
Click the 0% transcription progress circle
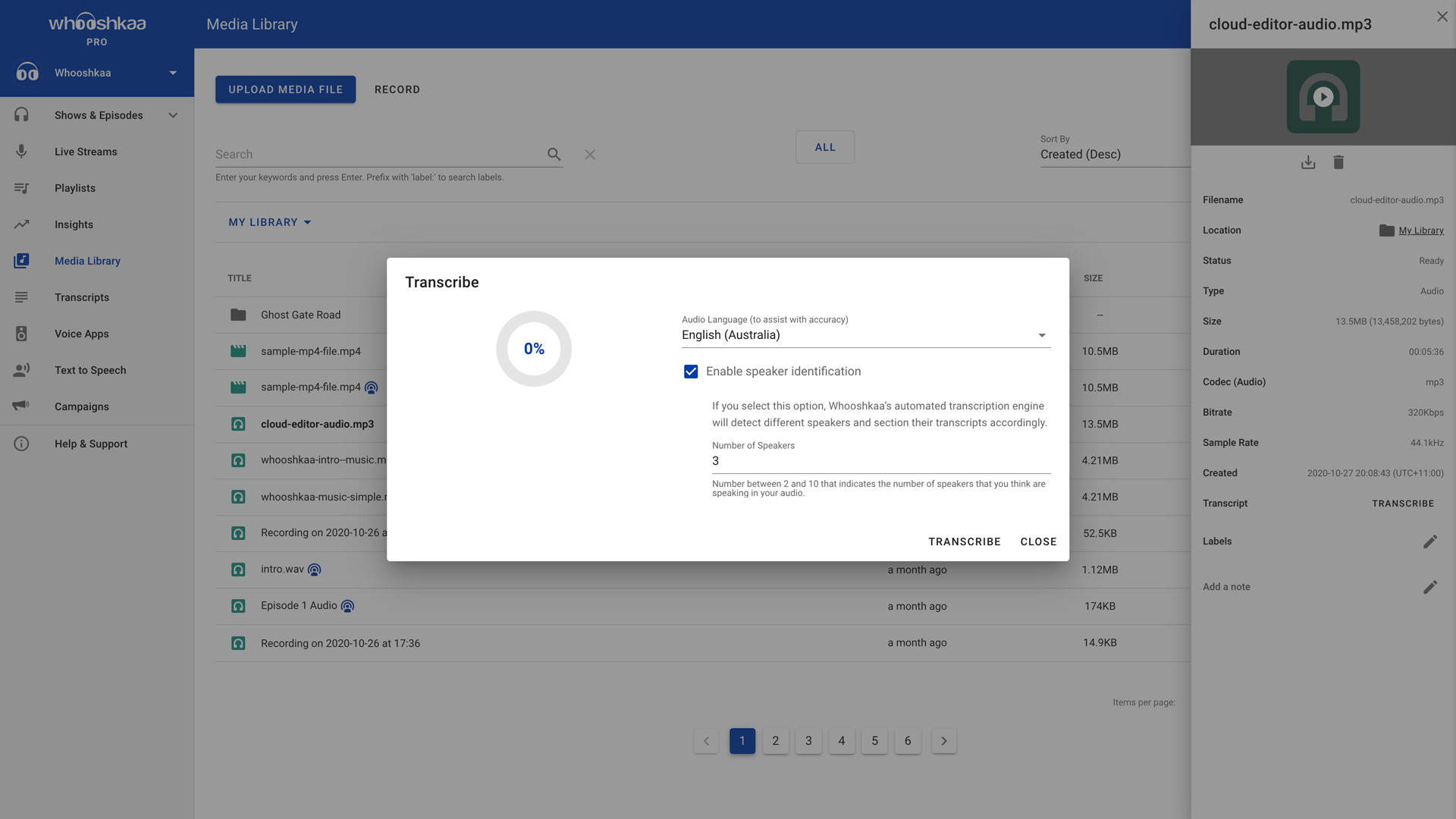coord(534,349)
